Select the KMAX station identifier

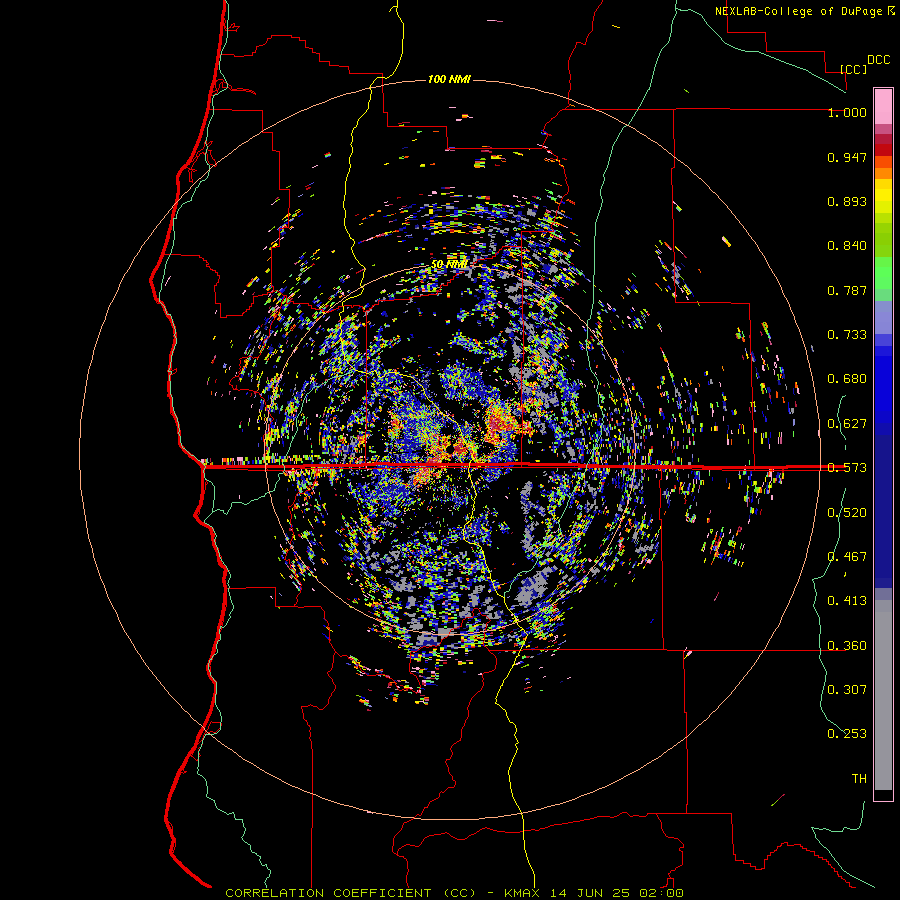click(522, 893)
